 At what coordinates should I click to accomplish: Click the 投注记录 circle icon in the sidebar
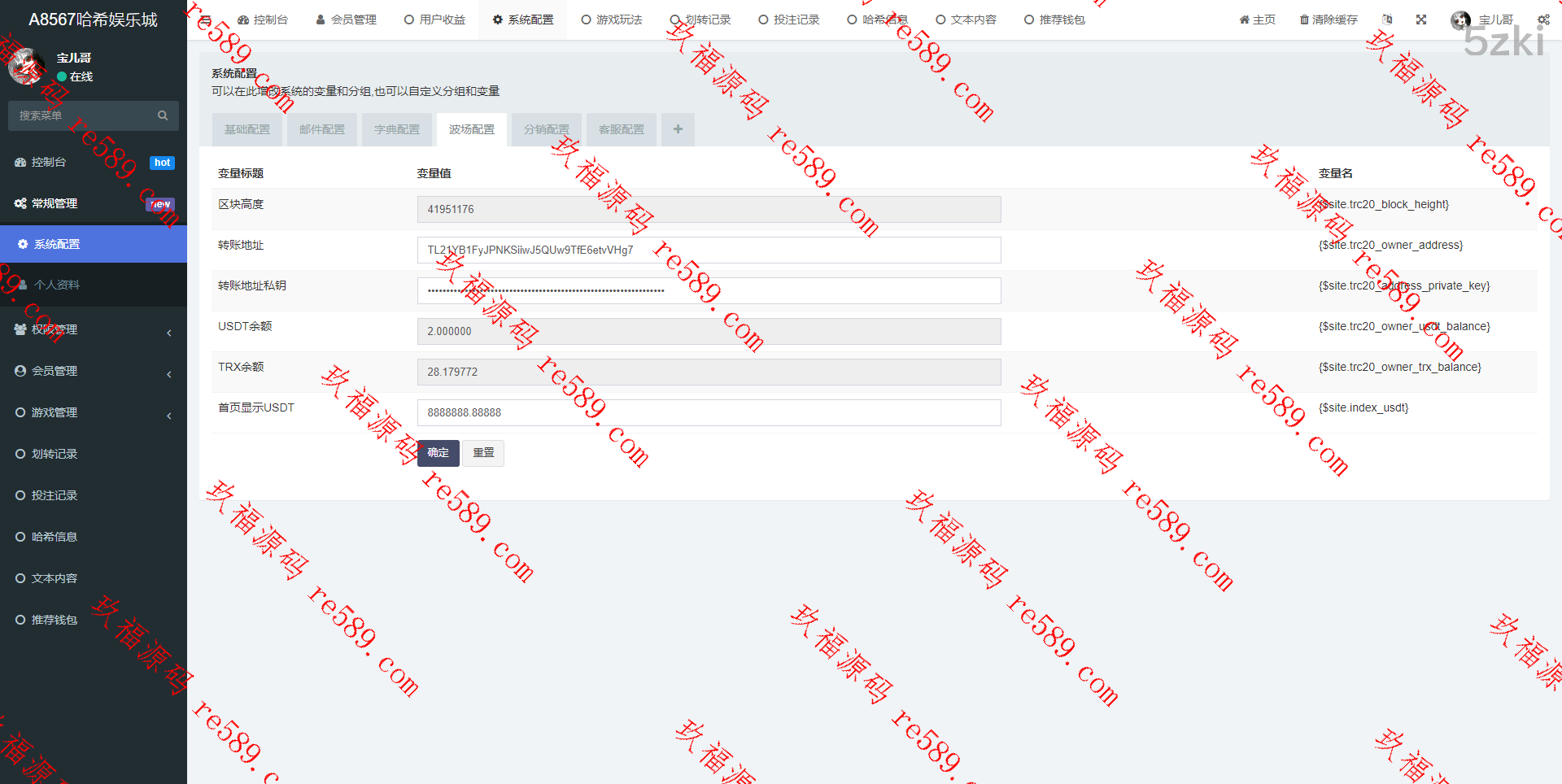click(20, 495)
